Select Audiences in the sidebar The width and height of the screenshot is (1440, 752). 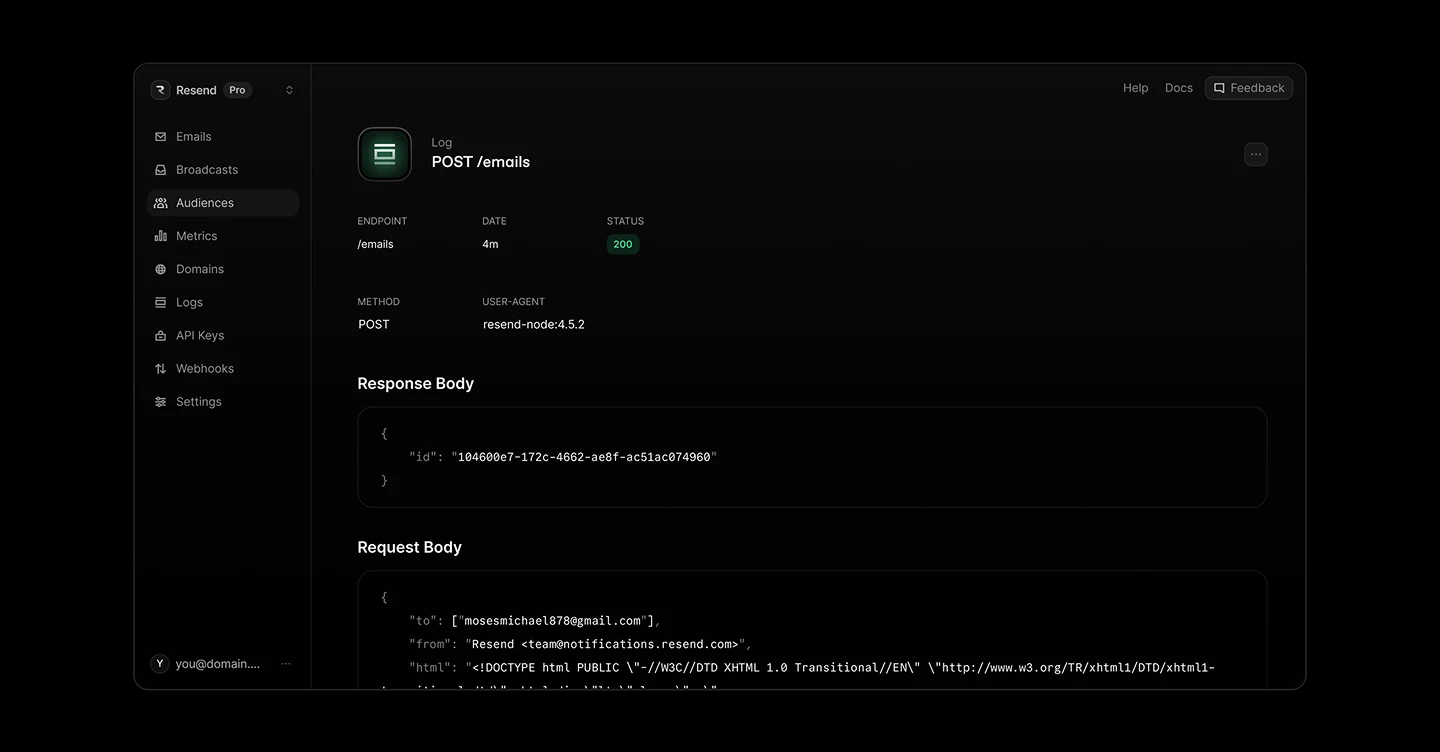pyautogui.click(x=223, y=203)
